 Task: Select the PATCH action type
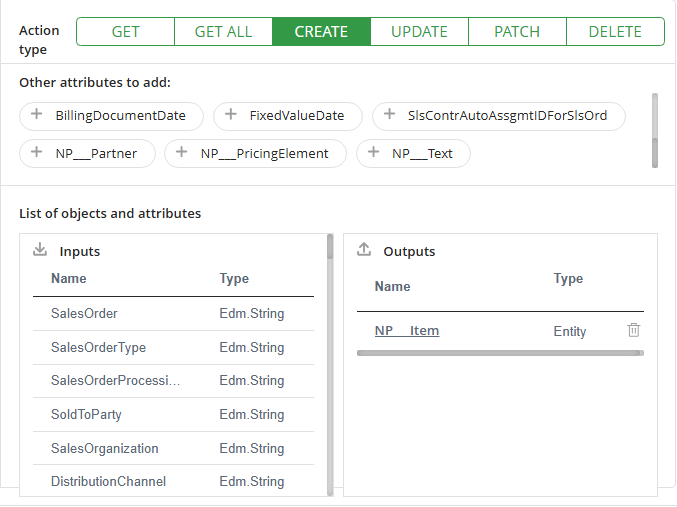pos(517,32)
